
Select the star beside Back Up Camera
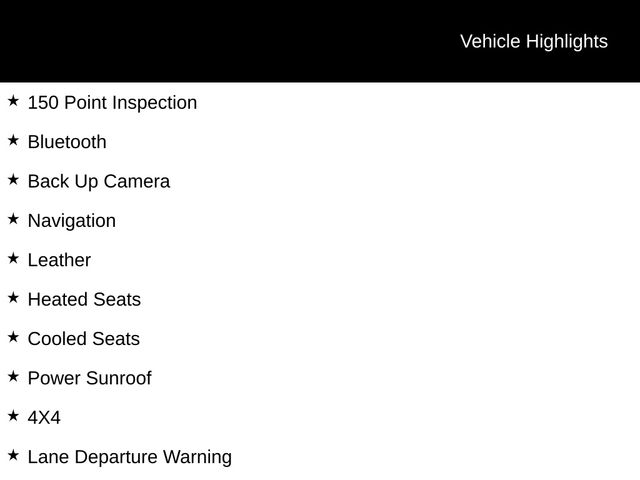point(13,180)
